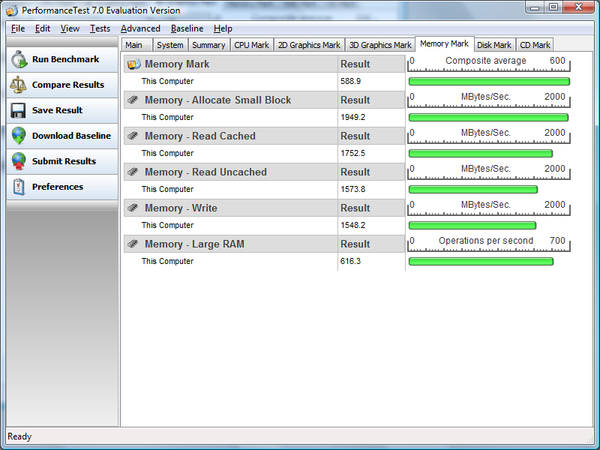Click the Memory - Write chip icon
Viewport: 600px width, 450px height.
pos(133,208)
